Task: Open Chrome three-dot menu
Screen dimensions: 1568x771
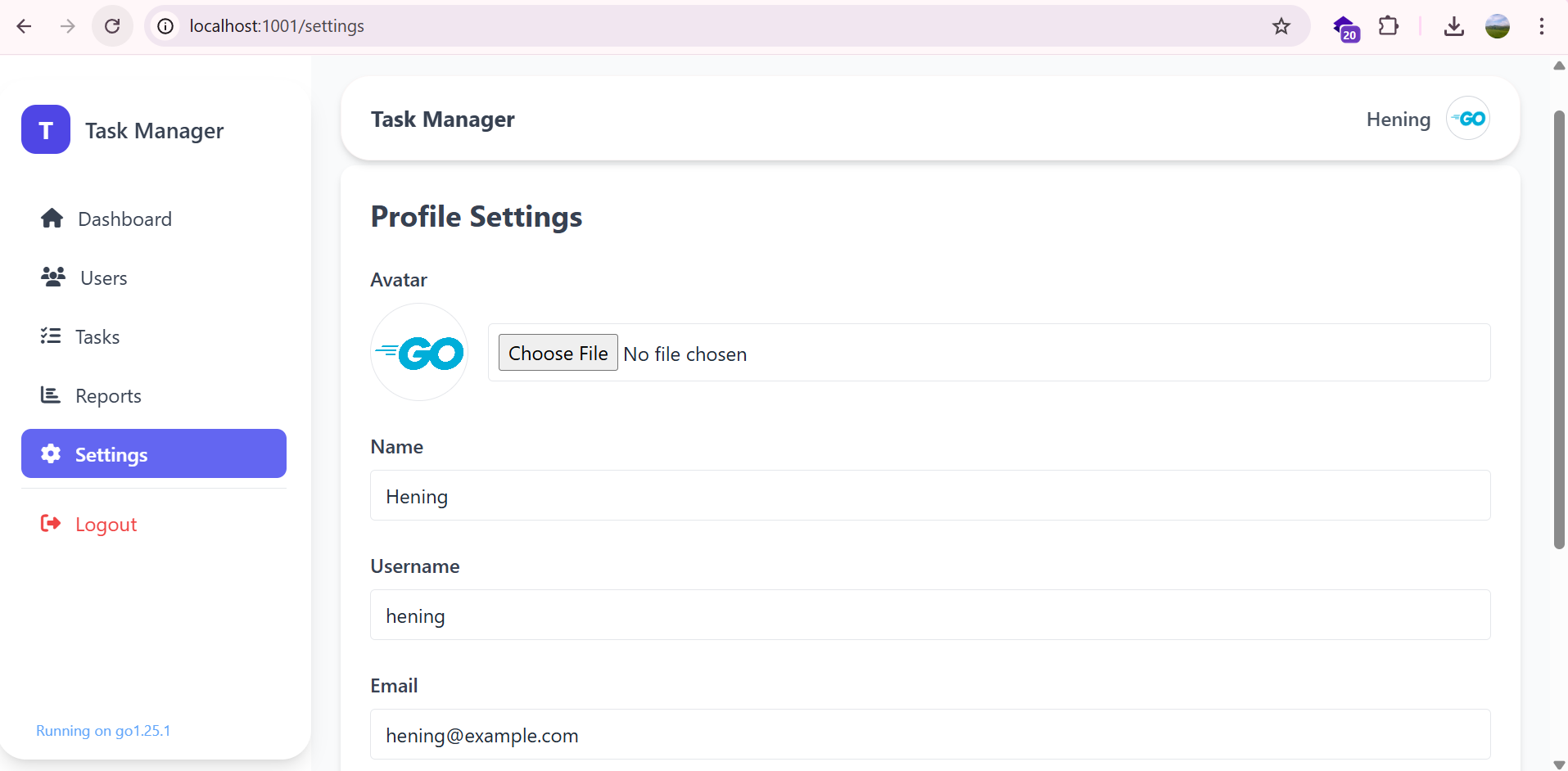Action: coord(1542,26)
